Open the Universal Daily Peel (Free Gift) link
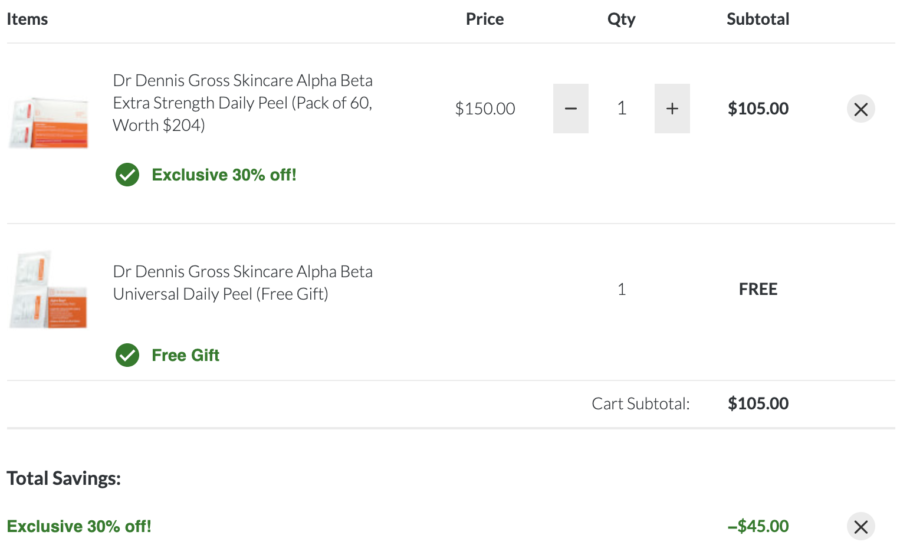The width and height of the screenshot is (900, 558). point(243,282)
